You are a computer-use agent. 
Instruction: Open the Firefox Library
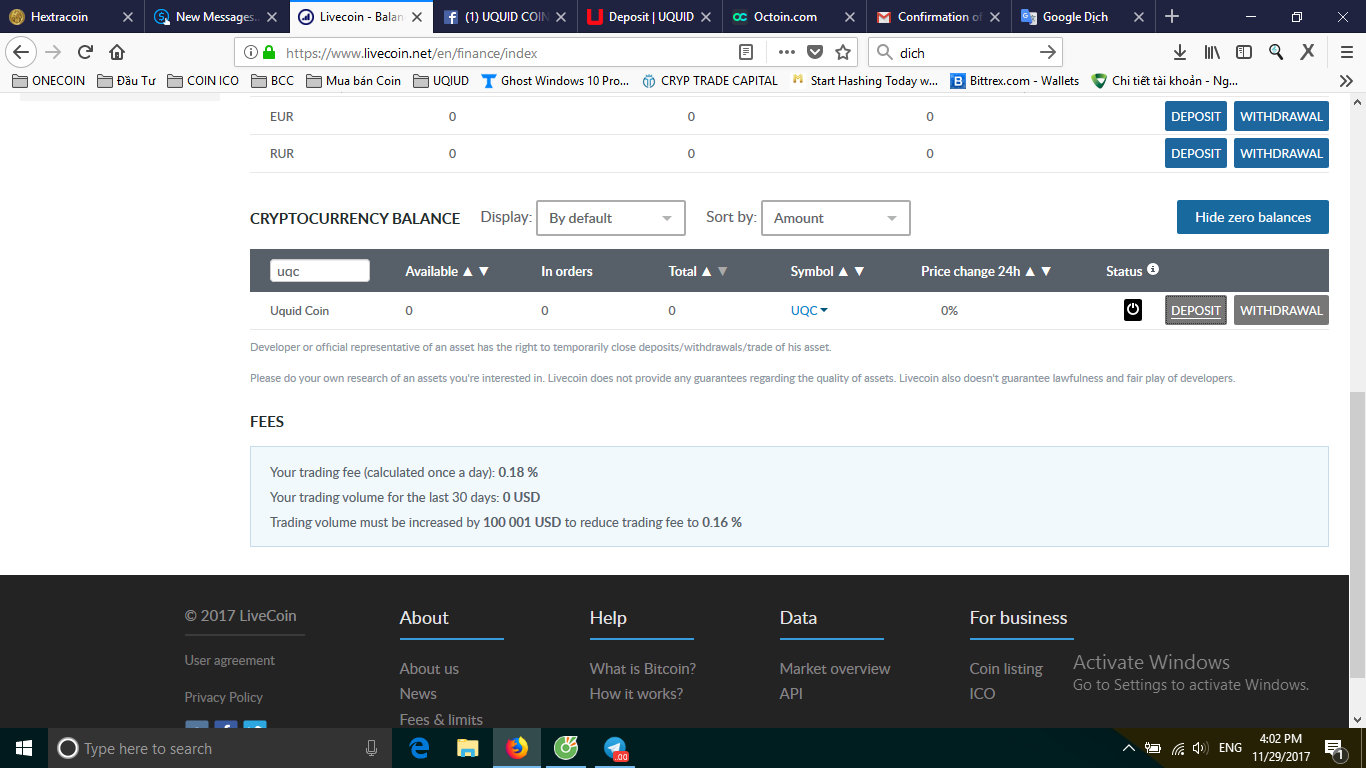pos(1212,52)
